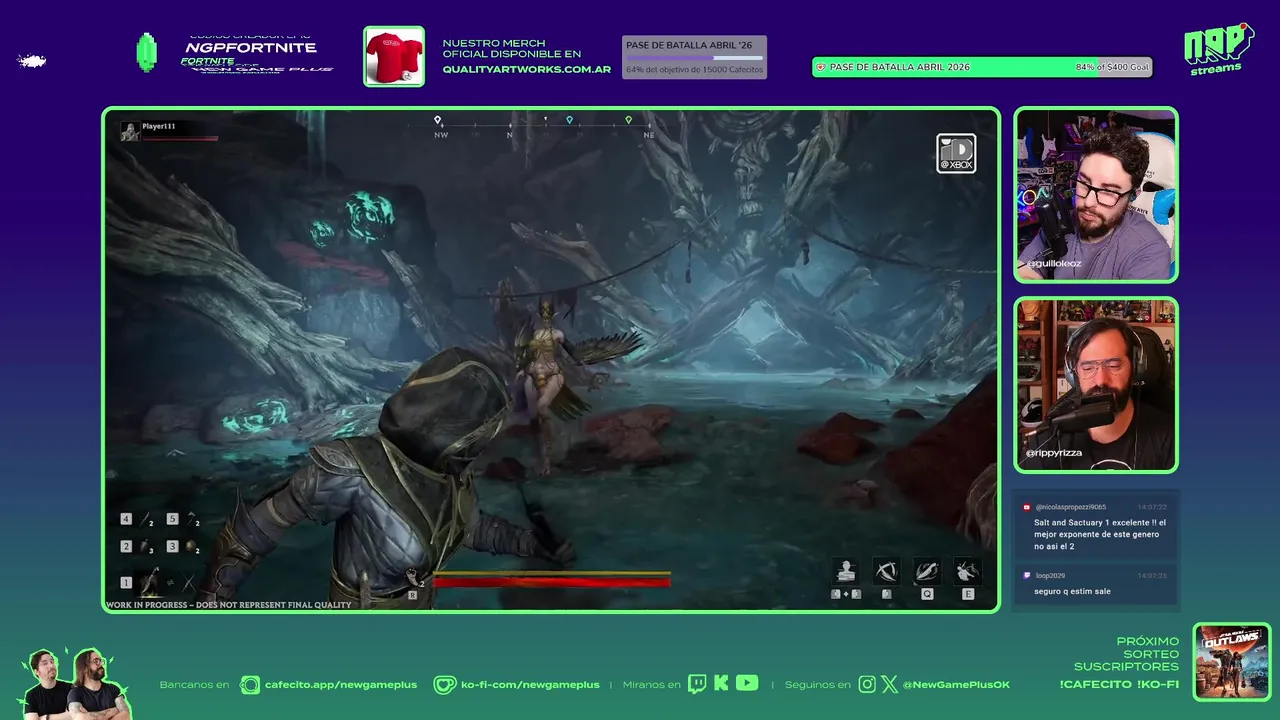This screenshot has width=1280, height=720.
Task: Click the 'Miranos en' label
Action: [x=651, y=685]
